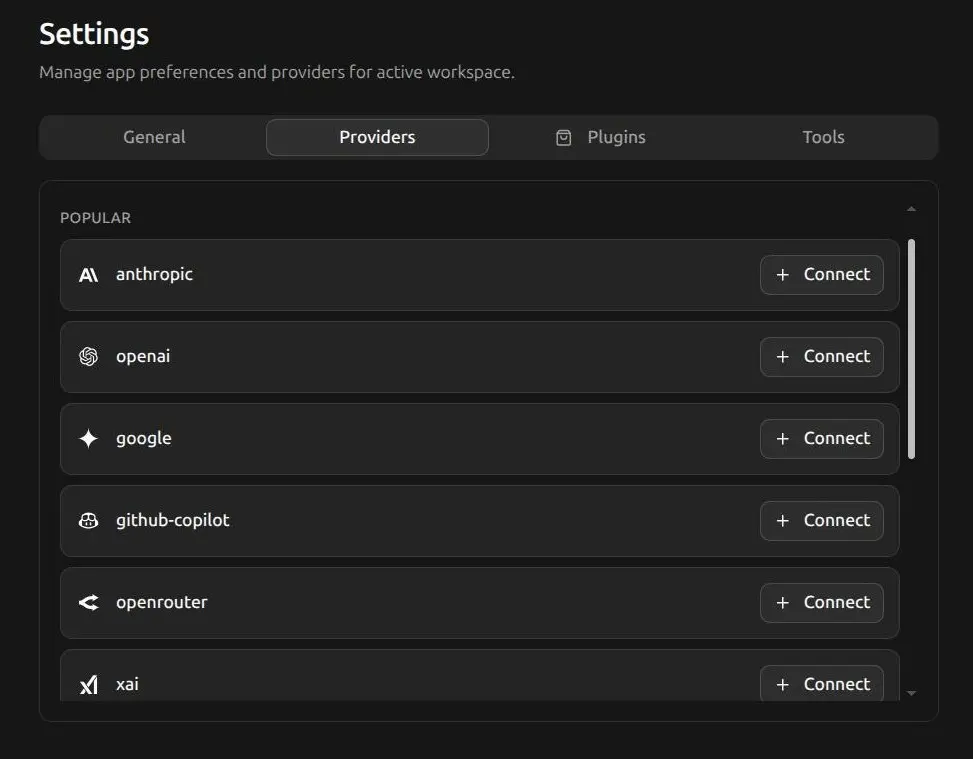Click the scrollbar down arrow
This screenshot has height=759, width=973.
(x=911, y=693)
